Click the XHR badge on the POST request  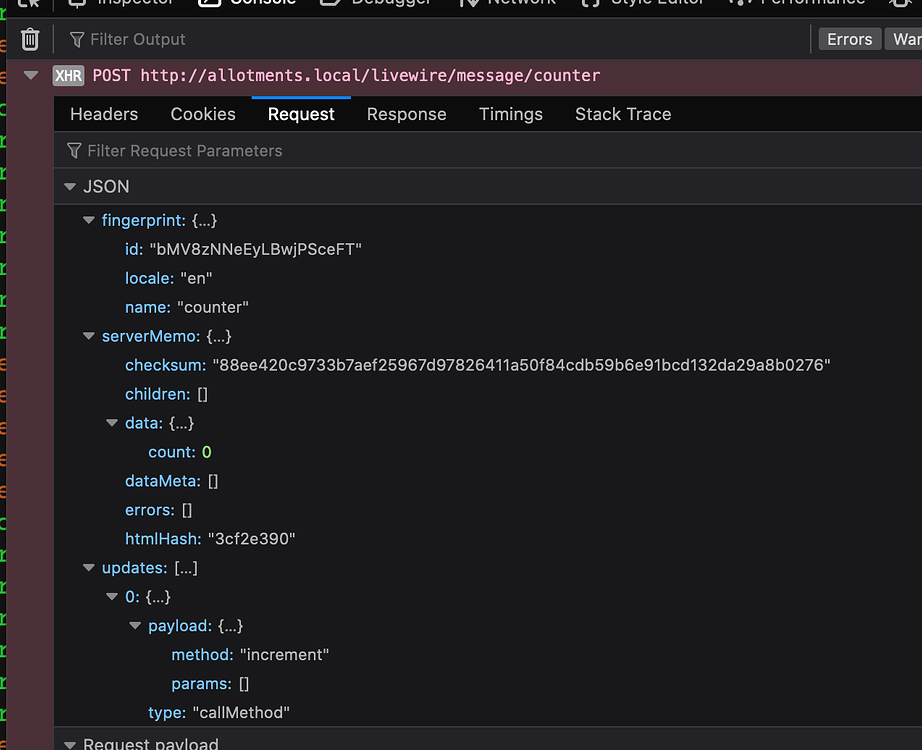point(68,75)
